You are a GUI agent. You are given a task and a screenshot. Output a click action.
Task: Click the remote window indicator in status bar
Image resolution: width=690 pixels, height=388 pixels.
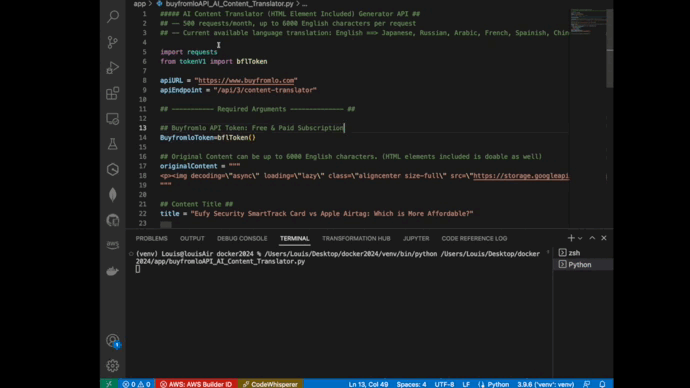coord(109,384)
